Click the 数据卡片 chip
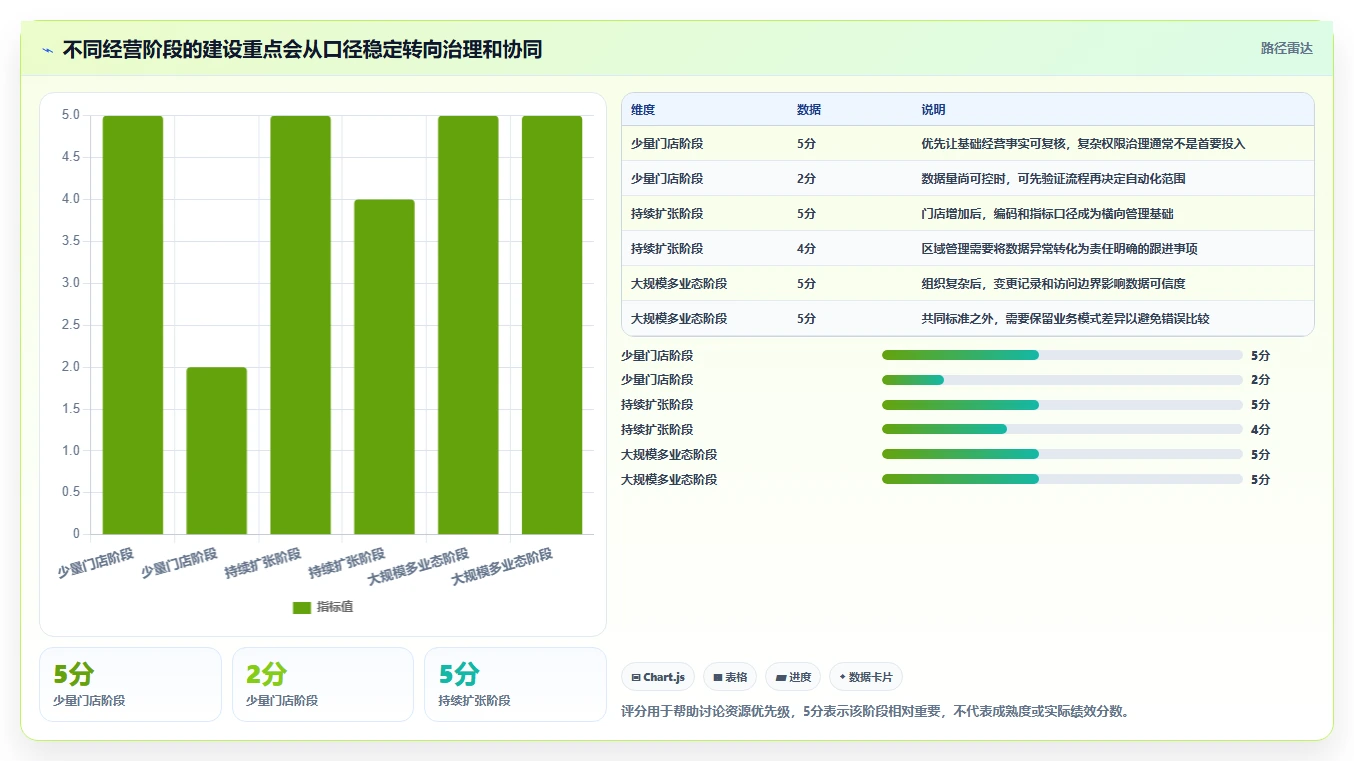1354x761 pixels. (x=866, y=677)
